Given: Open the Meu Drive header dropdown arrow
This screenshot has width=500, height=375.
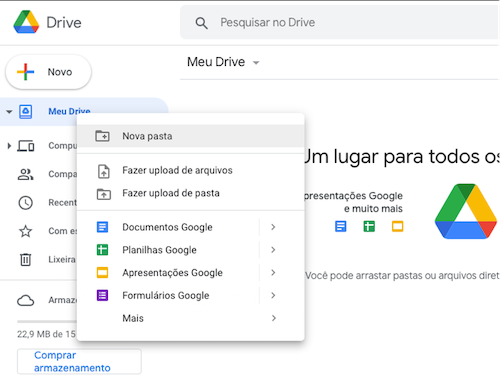Looking at the screenshot, I should pyautogui.click(x=256, y=63).
